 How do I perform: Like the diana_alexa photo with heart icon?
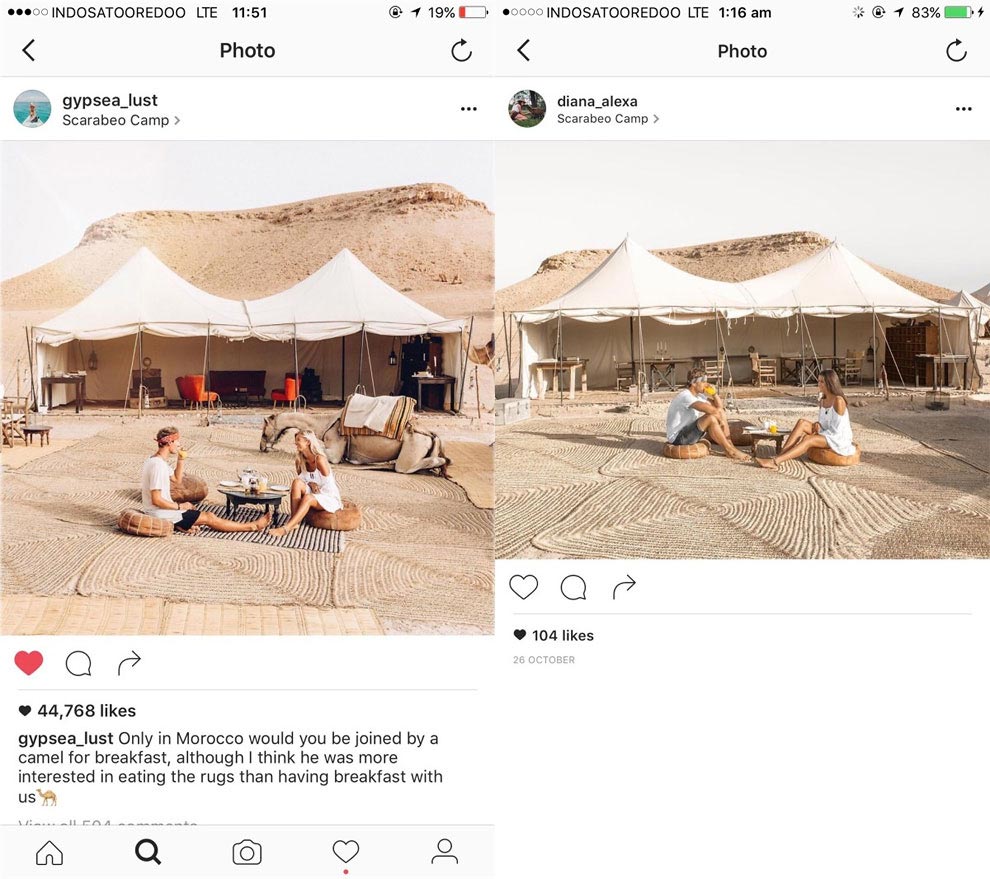tap(524, 587)
